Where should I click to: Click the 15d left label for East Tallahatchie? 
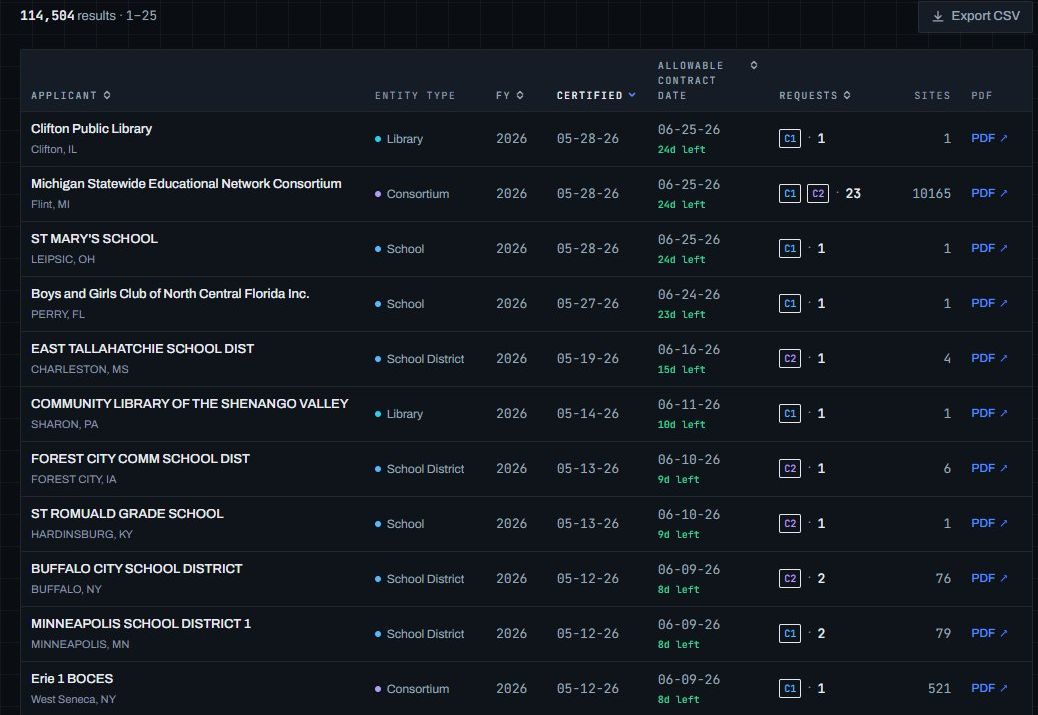[x=681, y=369]
